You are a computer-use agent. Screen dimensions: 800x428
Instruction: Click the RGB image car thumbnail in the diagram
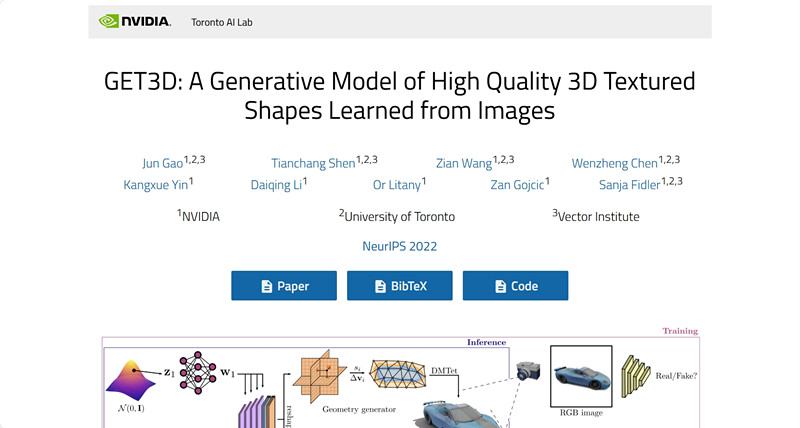click(581, 376)
